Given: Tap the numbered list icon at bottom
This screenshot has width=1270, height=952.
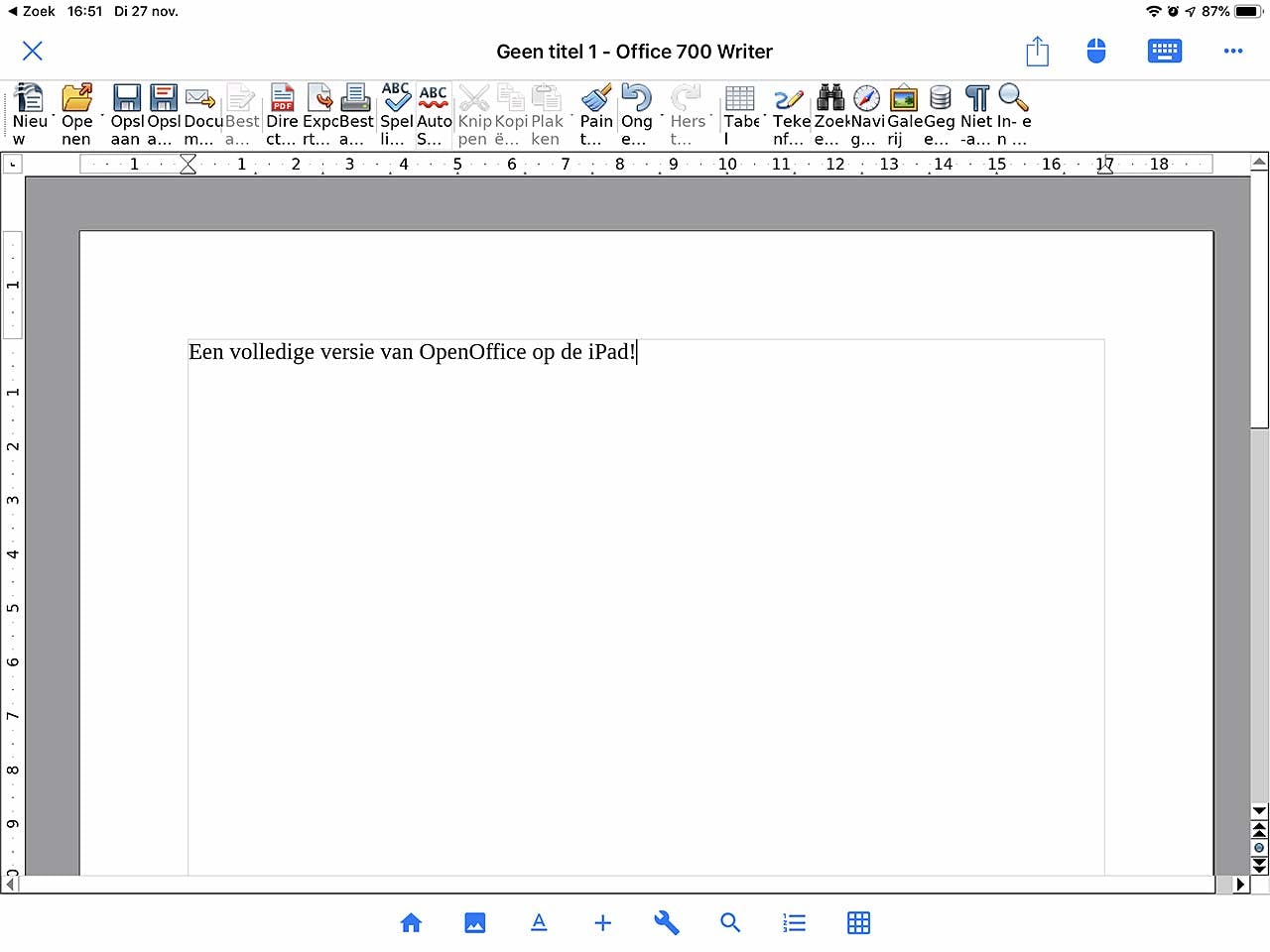Looking at the screenshot, I should coord(795,923).
